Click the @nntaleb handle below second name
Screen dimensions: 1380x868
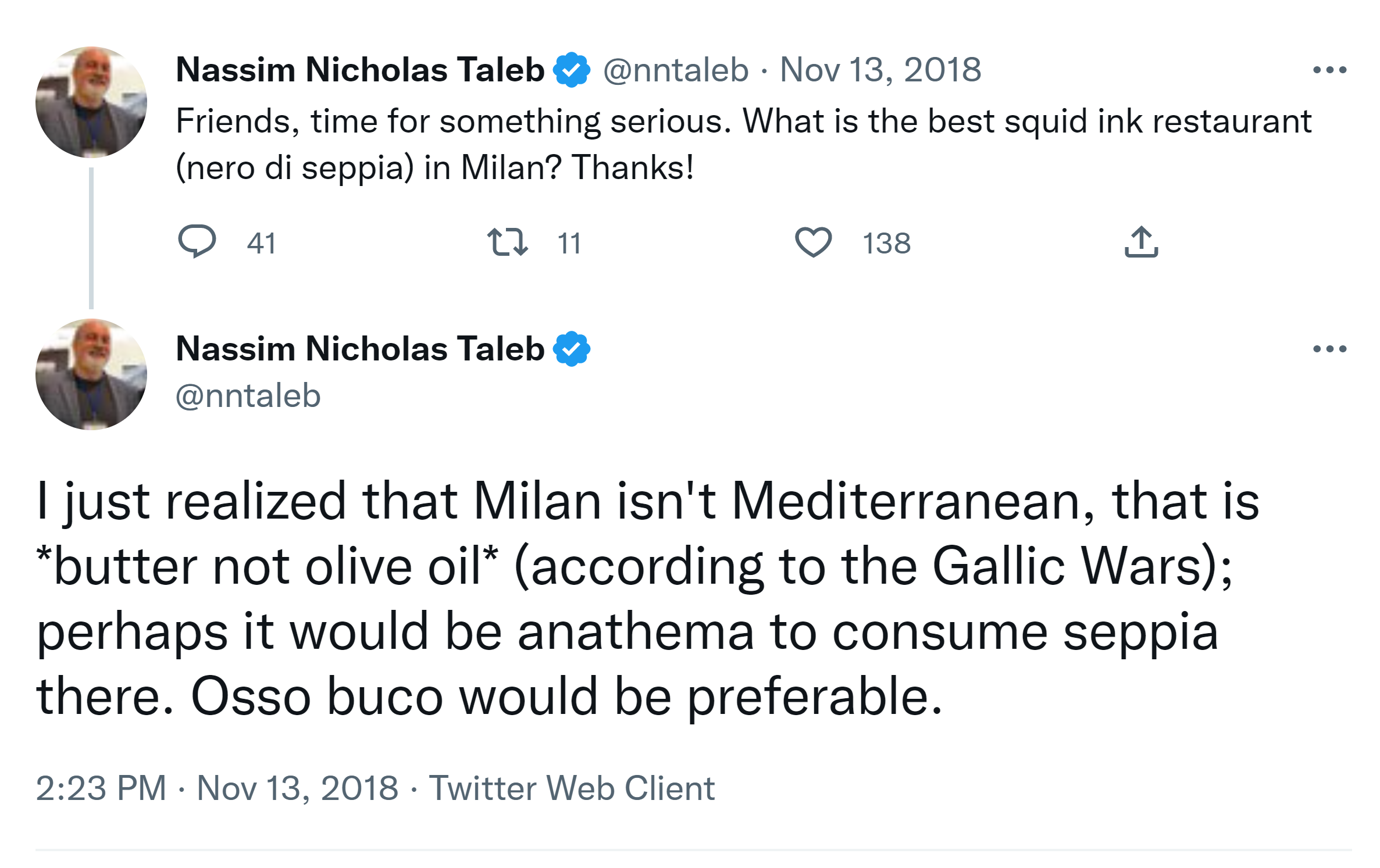[x=248, y=396]
